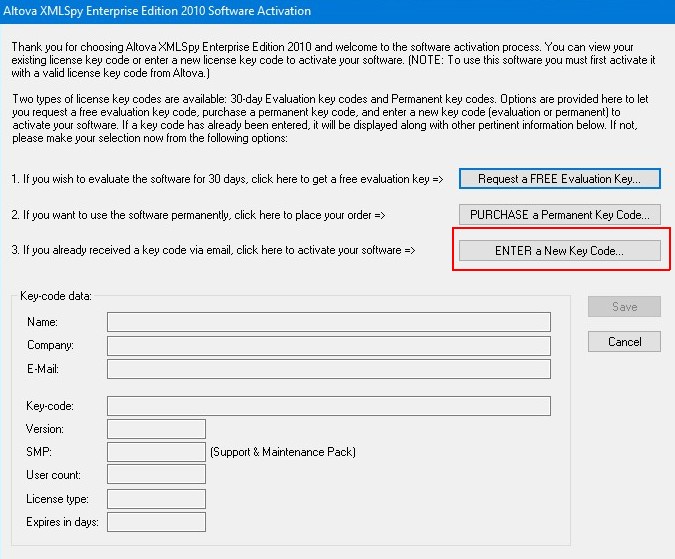Focus the E-Mail input field

[329, 369]
